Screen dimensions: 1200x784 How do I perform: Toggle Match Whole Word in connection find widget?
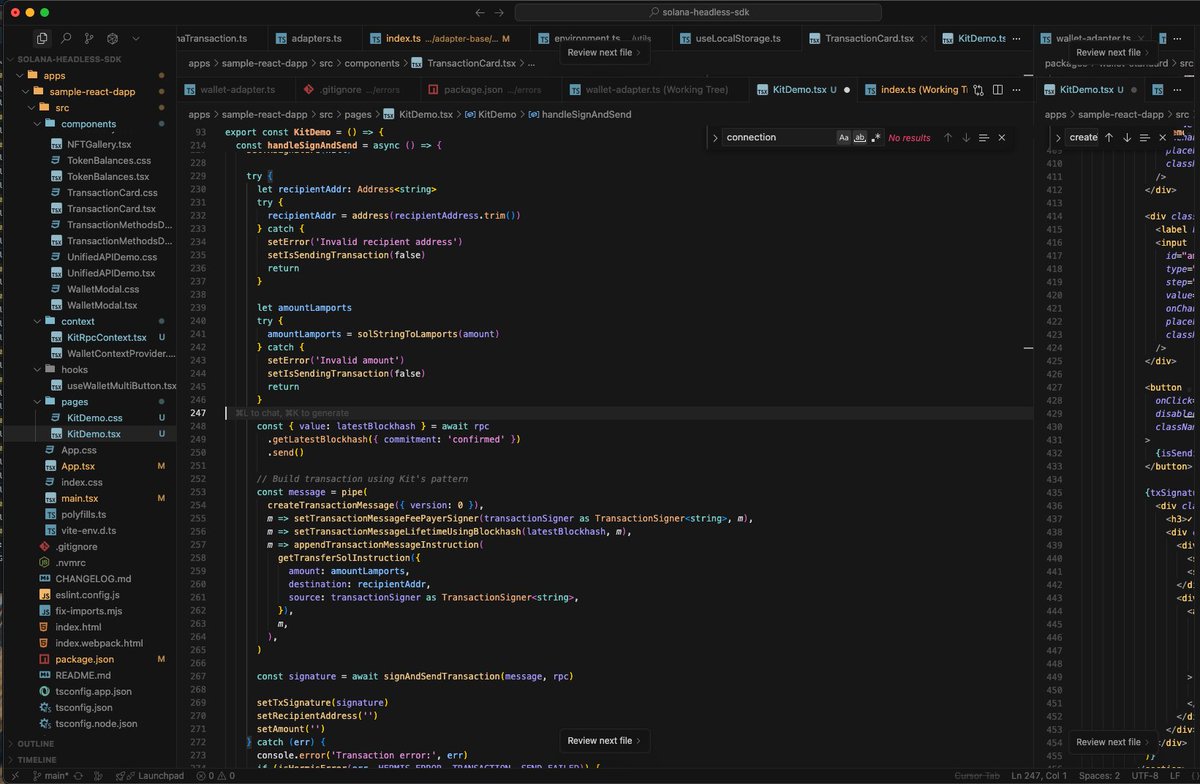(x=859, y=137)
